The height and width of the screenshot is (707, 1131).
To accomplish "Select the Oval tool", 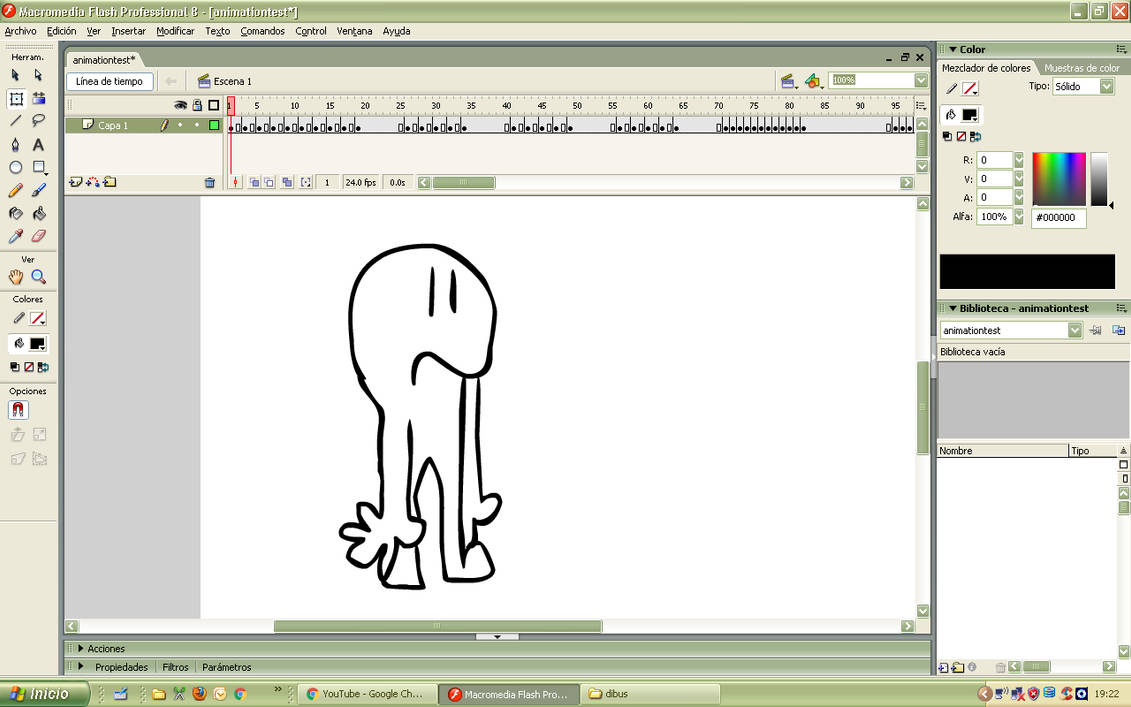I will pos(16,167).
